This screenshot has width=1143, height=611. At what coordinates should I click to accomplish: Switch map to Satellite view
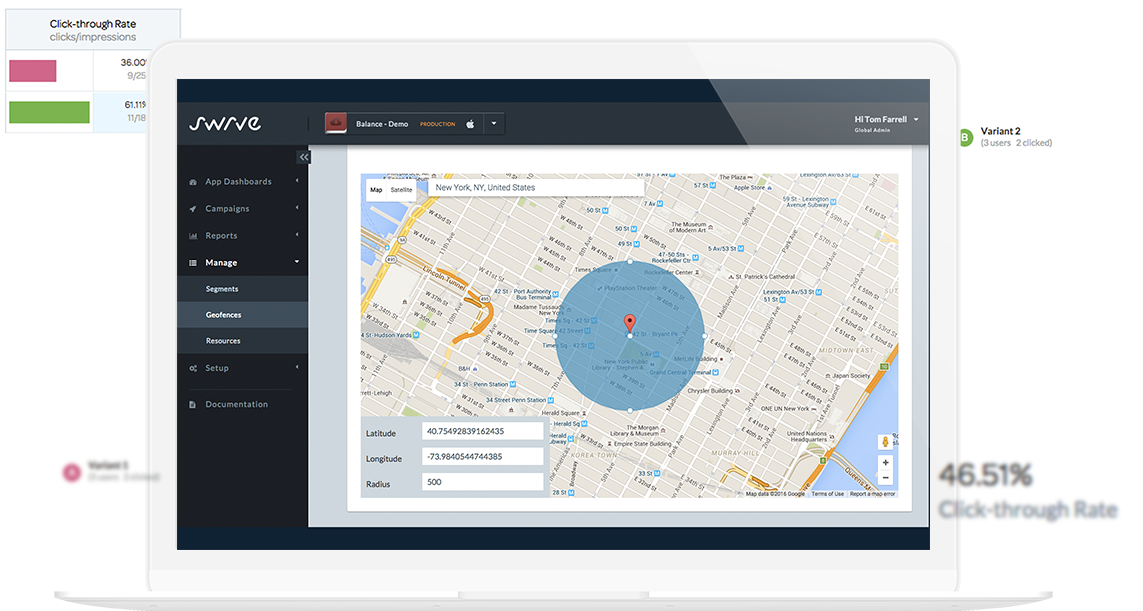pyautogui.click(x=401, y=189)
